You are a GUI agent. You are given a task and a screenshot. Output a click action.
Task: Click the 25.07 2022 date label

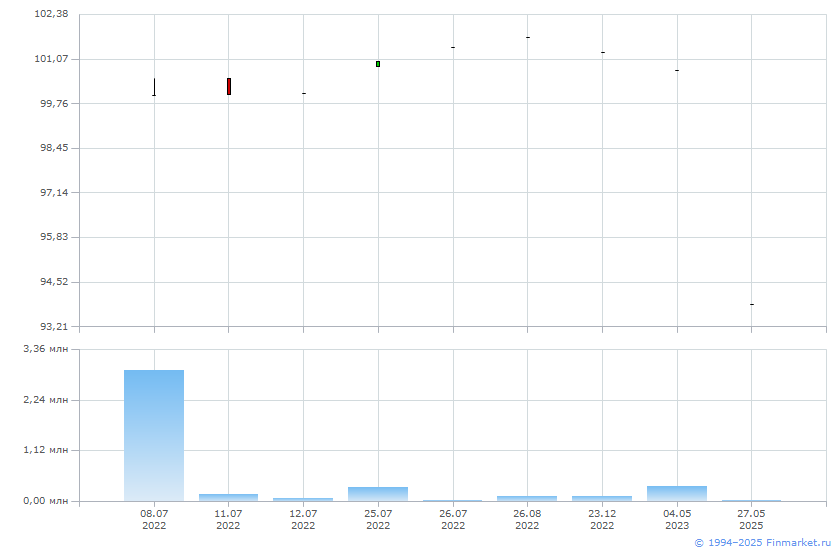click(x=378, y=519)
